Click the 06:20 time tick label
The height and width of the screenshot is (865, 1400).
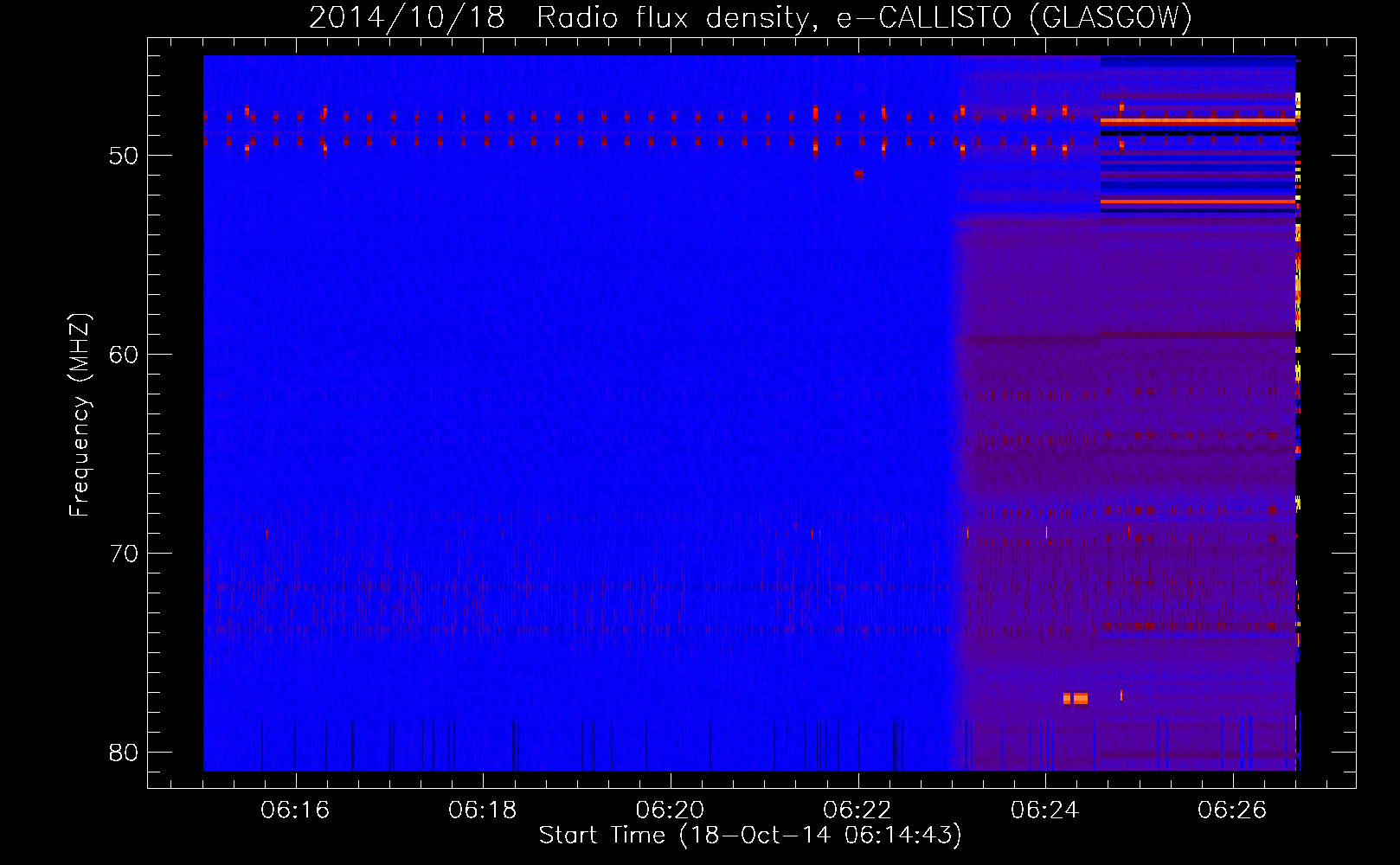[671, 811]
